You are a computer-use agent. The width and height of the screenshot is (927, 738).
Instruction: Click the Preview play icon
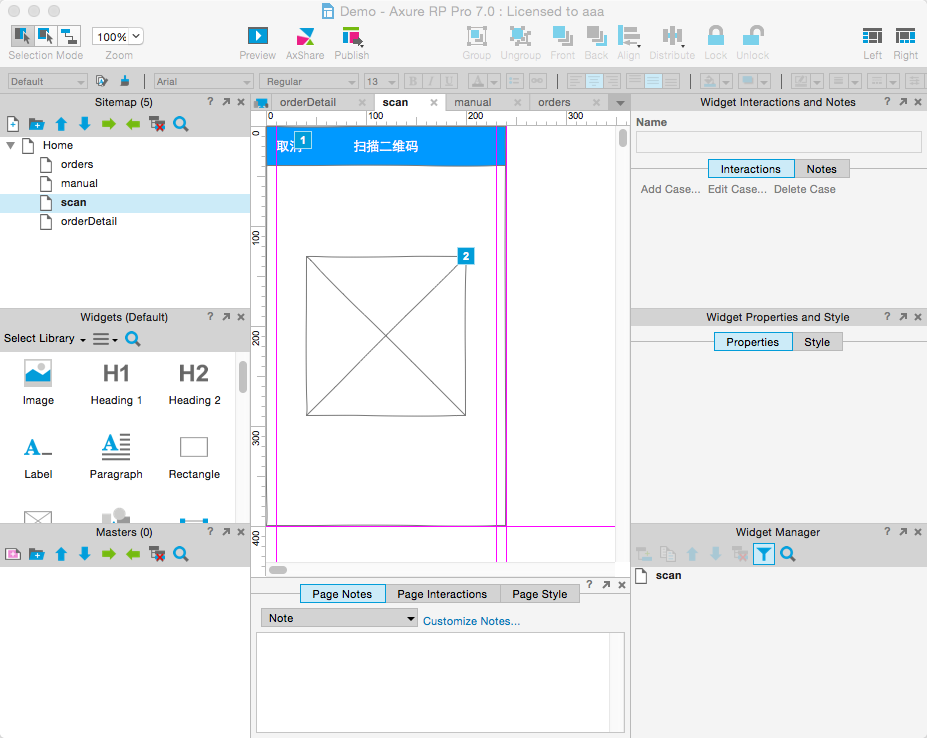[257, 36]
